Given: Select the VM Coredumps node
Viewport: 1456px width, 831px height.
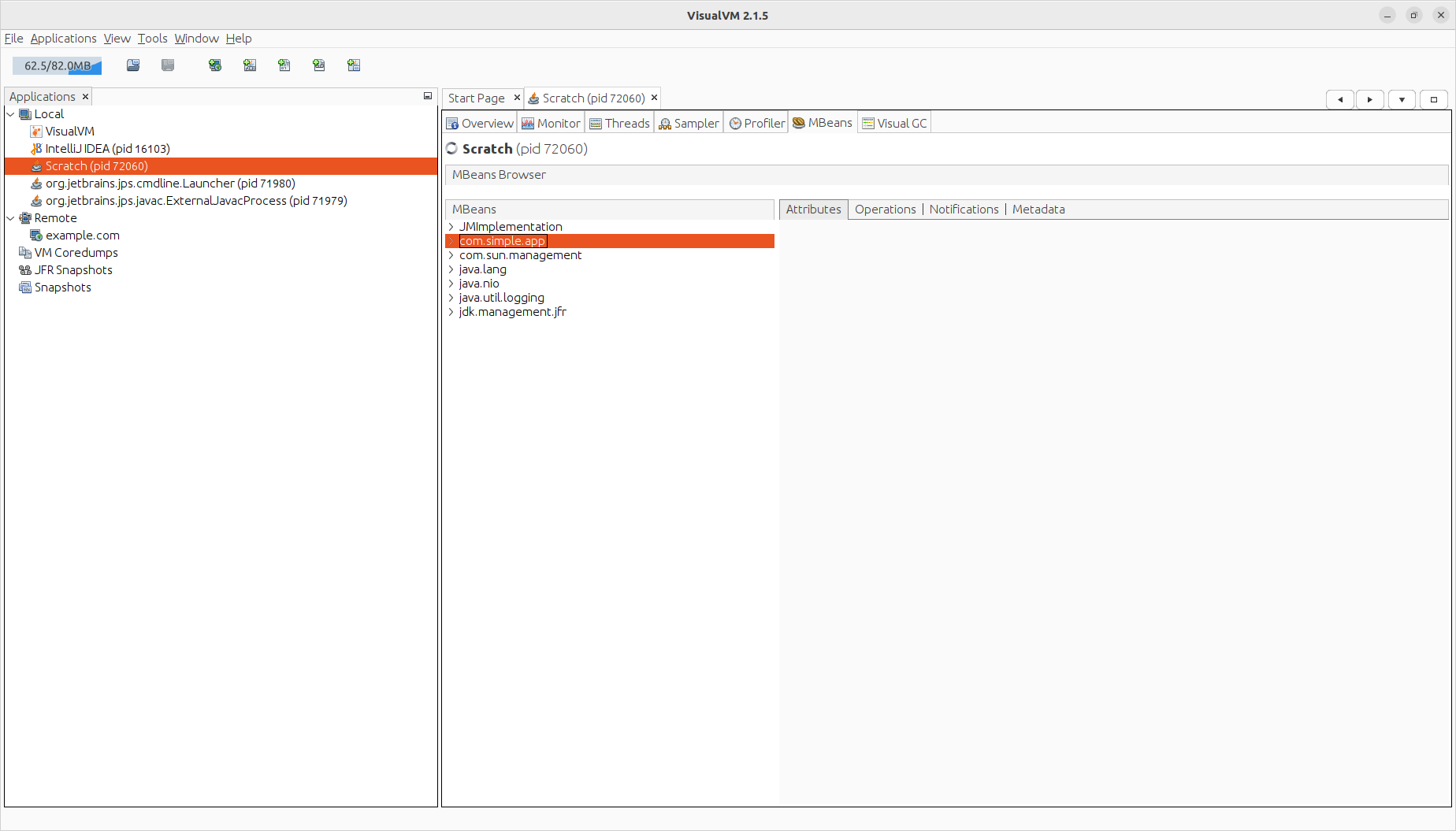Looking at the screenshot, I should click(x=76, y=253).
